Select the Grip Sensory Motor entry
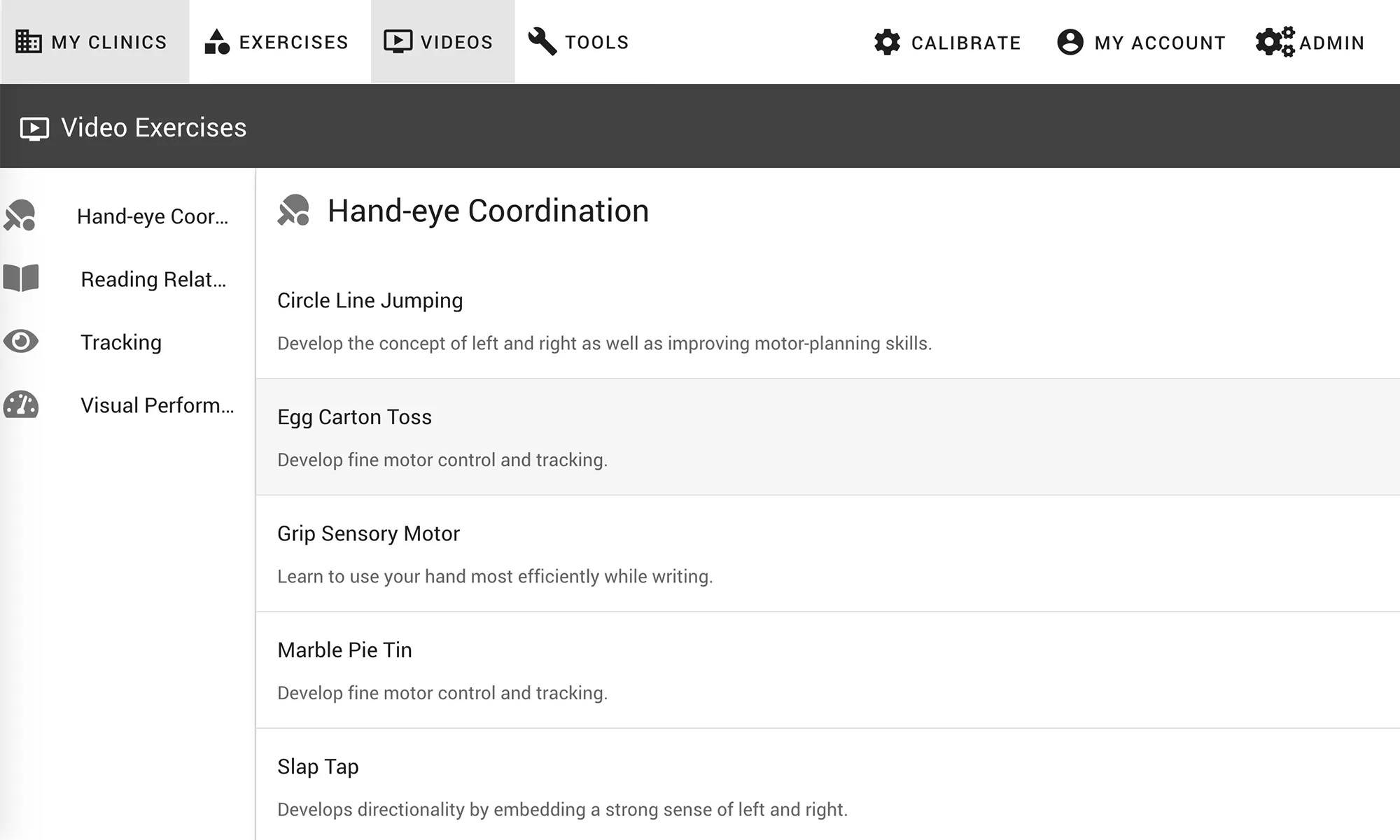The width and height of the screenshot is (1400, 840). tap(368, 533)
